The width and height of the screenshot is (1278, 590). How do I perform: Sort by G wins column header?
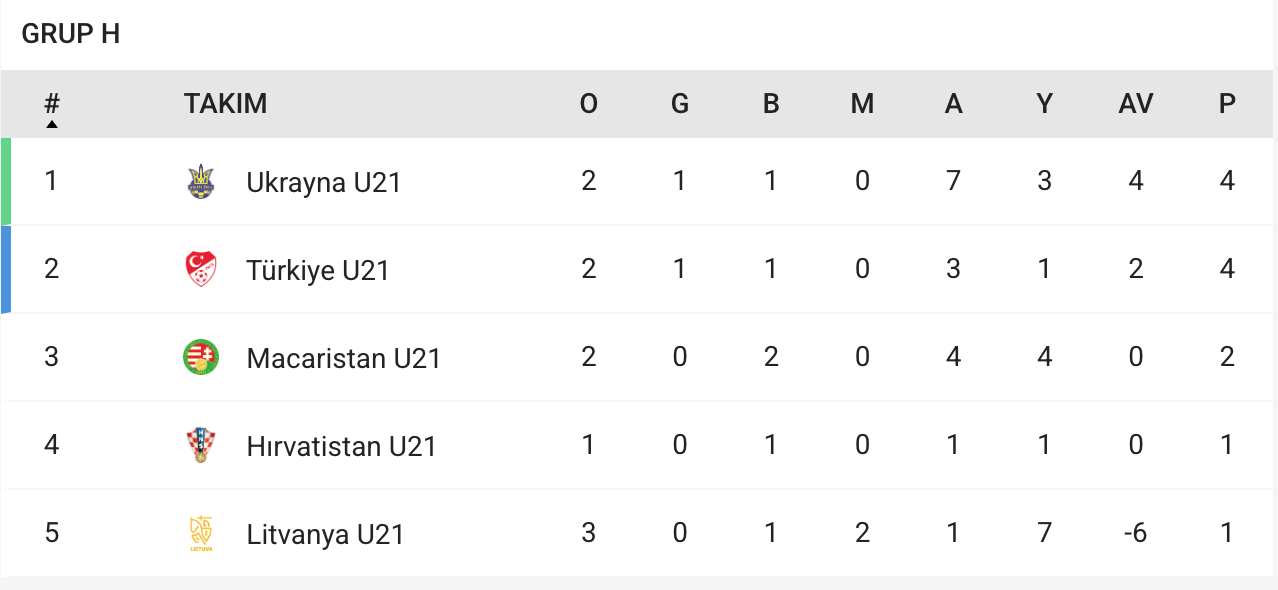tap(680, 104)
